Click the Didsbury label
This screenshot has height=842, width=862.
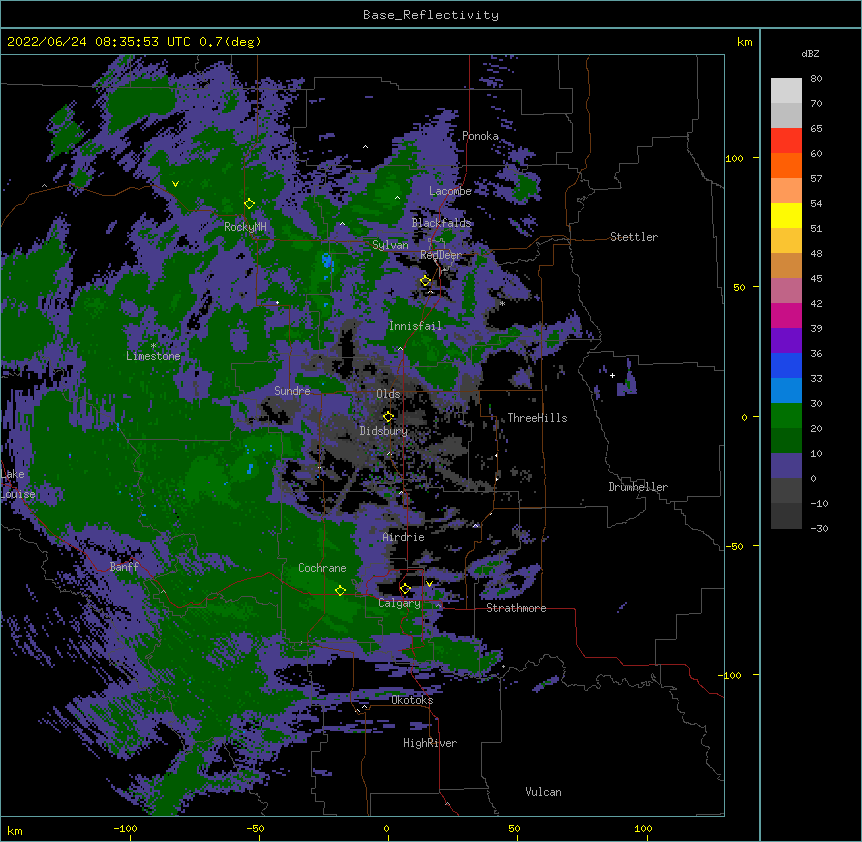384,431
